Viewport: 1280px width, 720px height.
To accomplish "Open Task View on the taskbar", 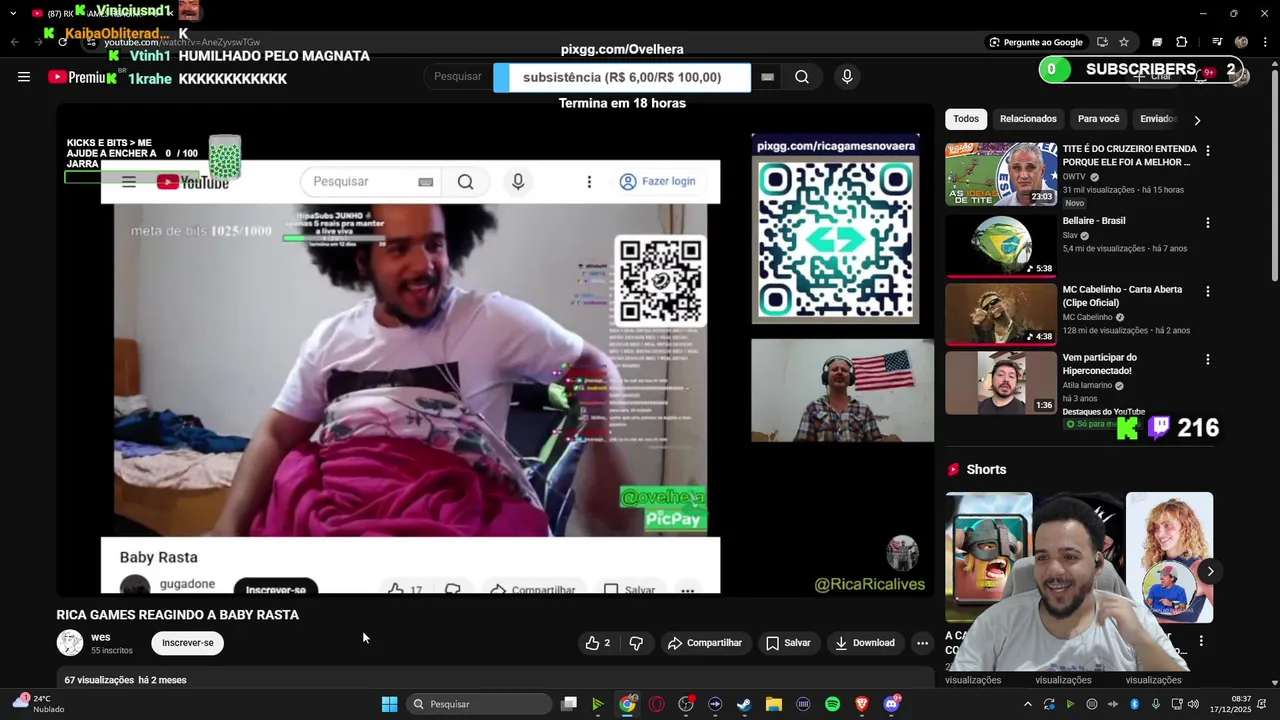I will click(x=568, y=704).
